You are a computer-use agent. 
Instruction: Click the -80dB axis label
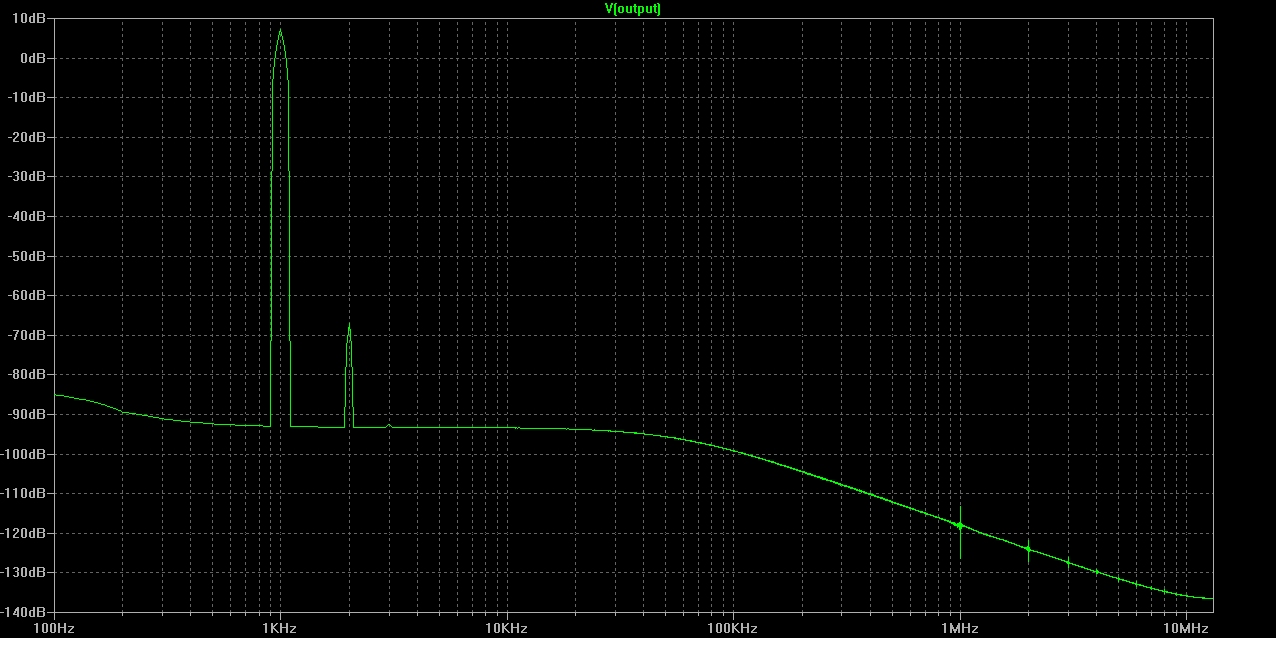tap(29, 375)
